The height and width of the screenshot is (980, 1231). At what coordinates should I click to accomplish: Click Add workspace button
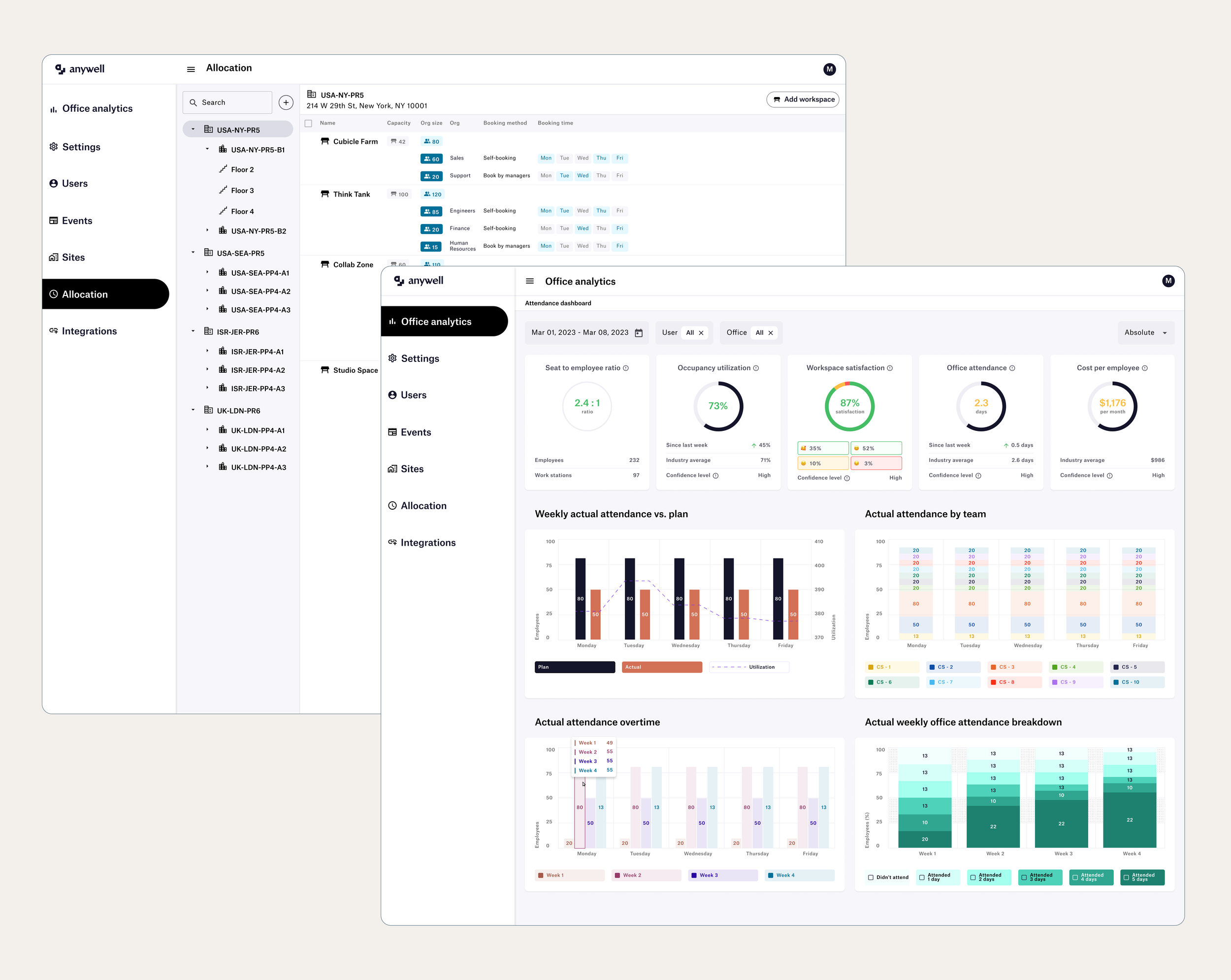click(x=802, y=99)
